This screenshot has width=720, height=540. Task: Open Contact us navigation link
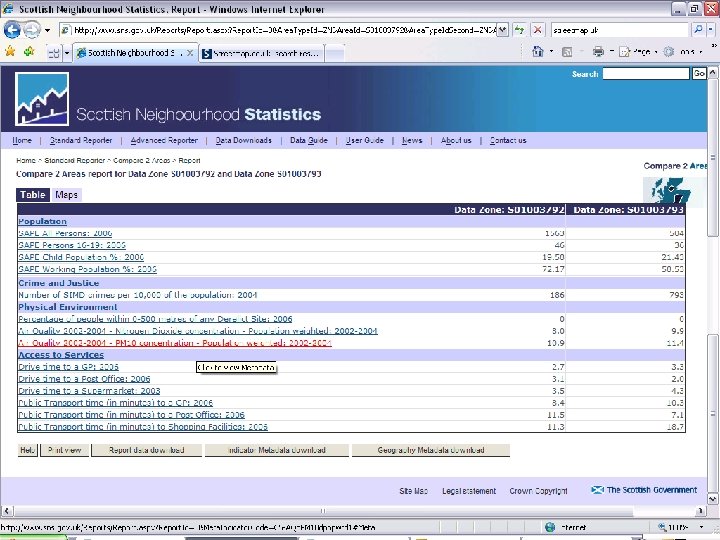point(508,141)
